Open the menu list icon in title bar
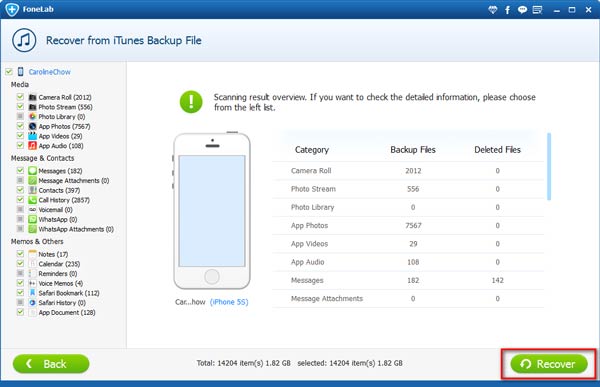 (537, 10)
